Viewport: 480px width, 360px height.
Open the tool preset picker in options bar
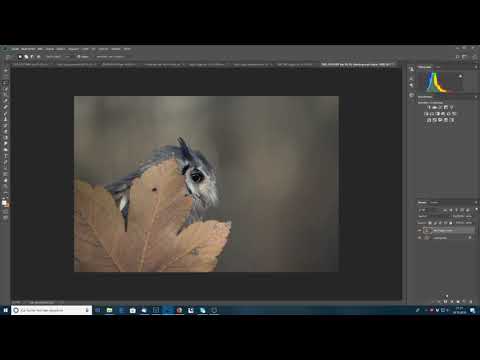click(9, 57)
